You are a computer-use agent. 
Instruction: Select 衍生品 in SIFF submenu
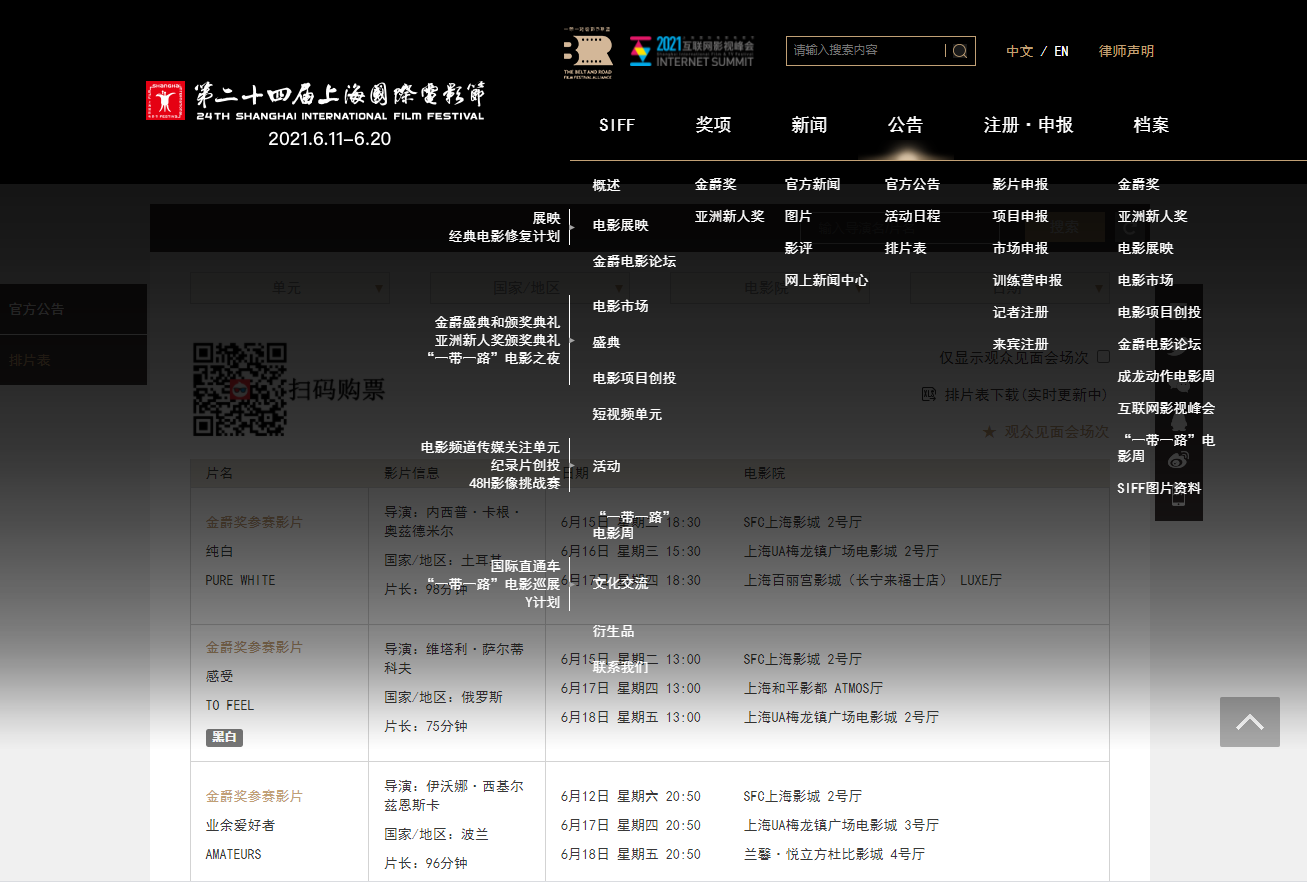pos(613,631)
